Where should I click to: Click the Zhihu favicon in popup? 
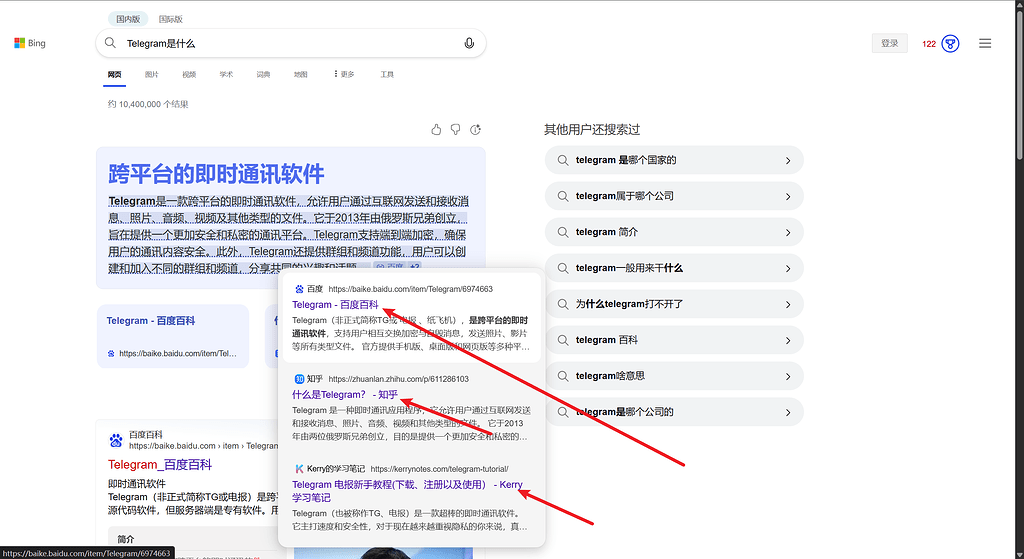tap(299, 379)
